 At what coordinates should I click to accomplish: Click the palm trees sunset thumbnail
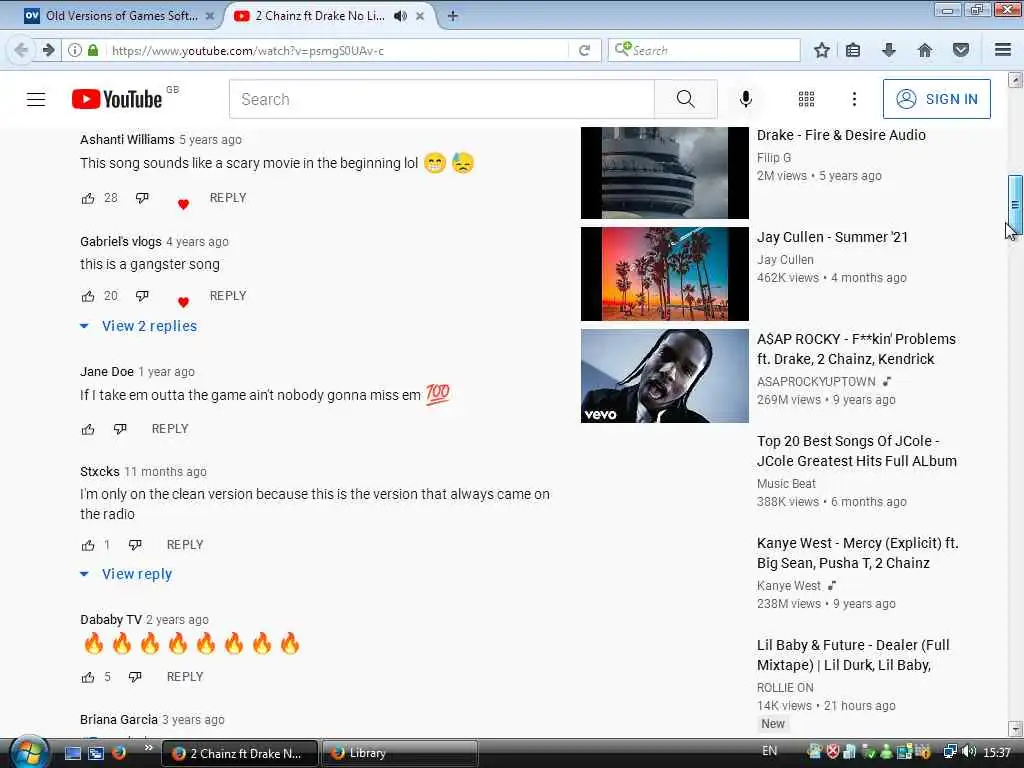point(665,274)
